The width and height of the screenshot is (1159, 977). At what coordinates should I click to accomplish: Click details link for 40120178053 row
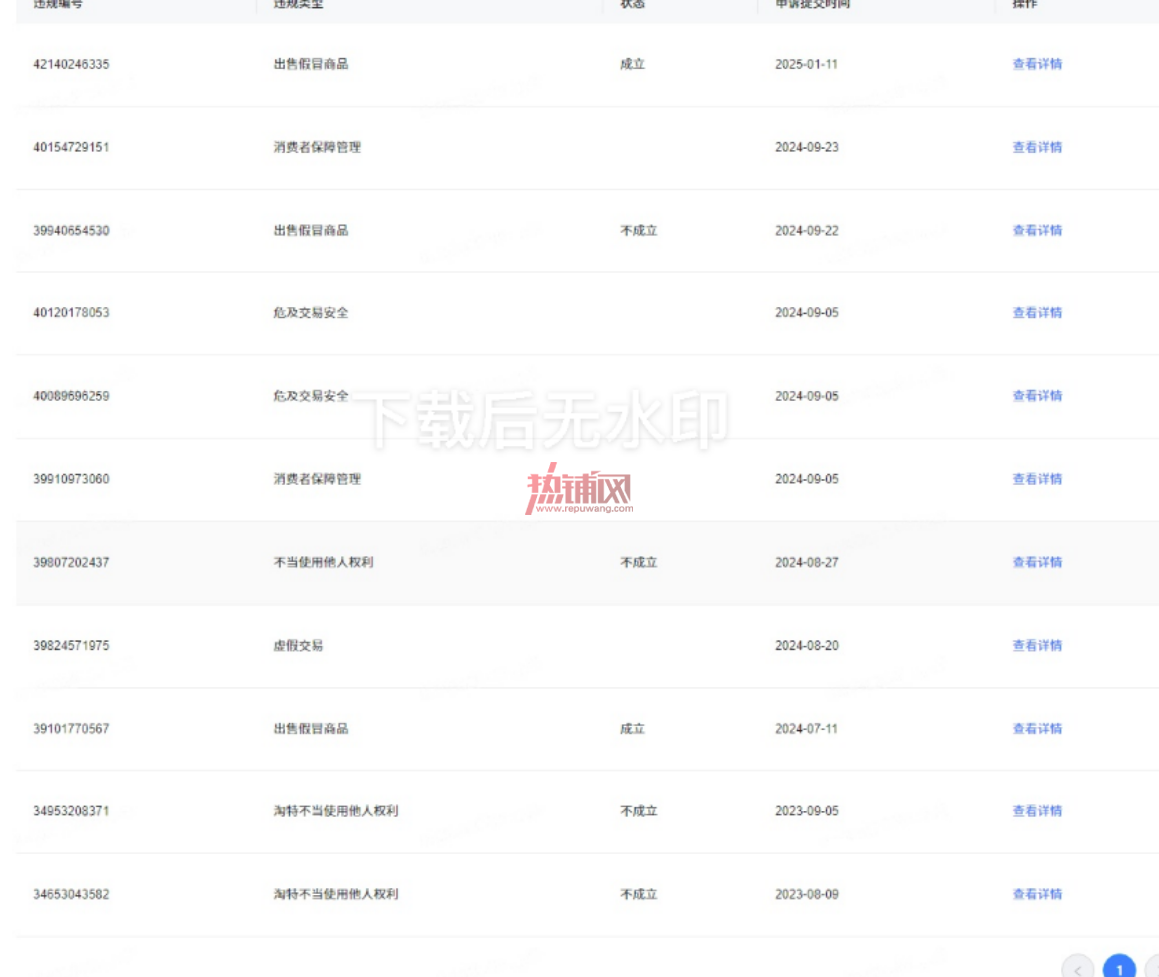coord(1037,313)
